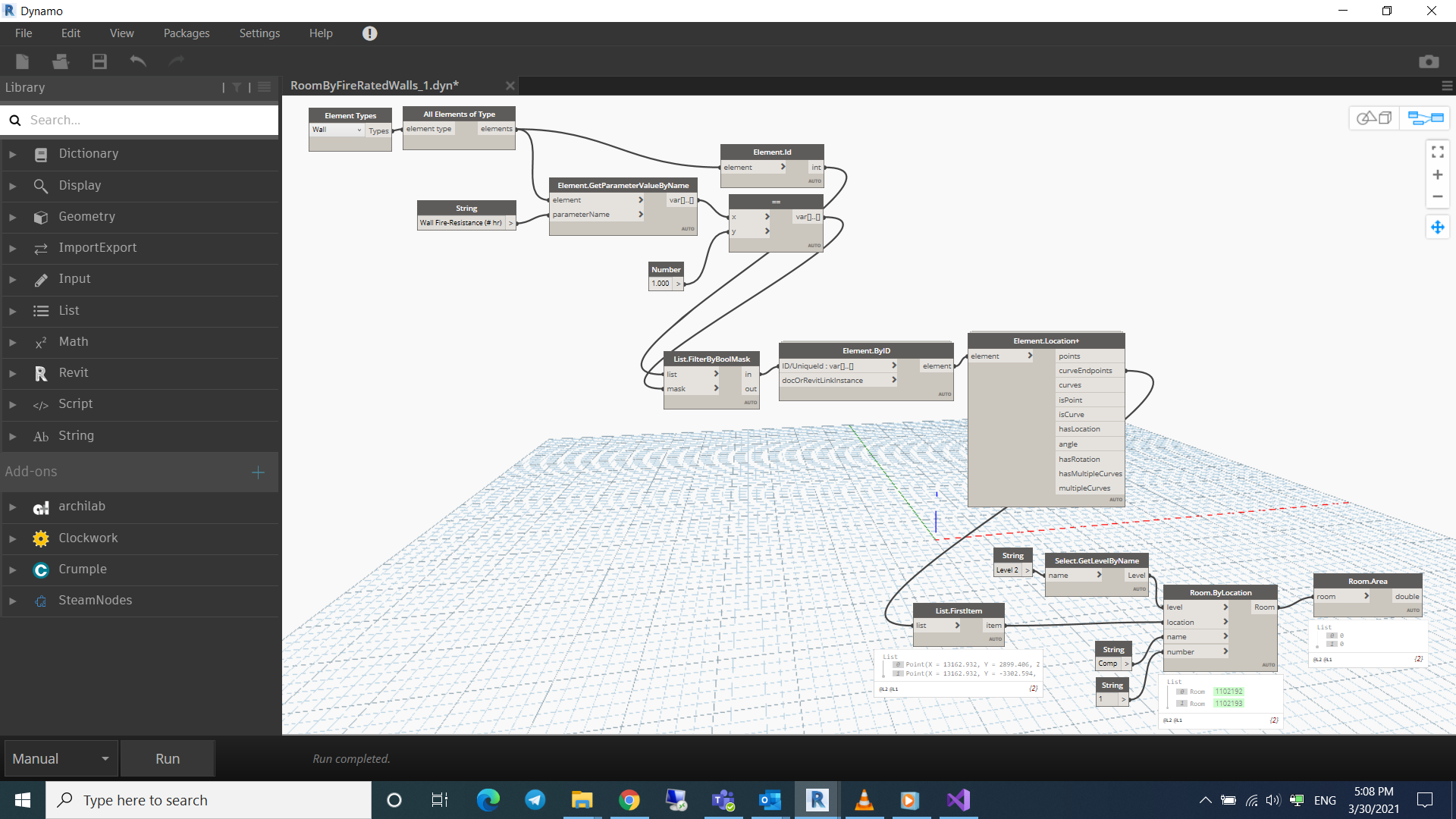Expand the SteamNodes add-on package
This screenshot has width=1456, height=819.
12,601
